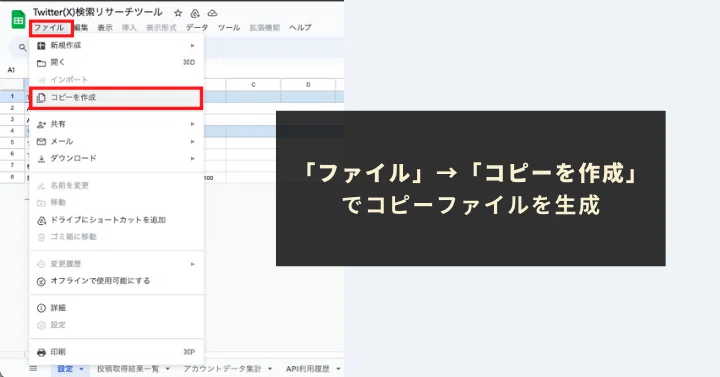Star the document with the star icon
Screen dimensions: 720x377
coord(178,13)
